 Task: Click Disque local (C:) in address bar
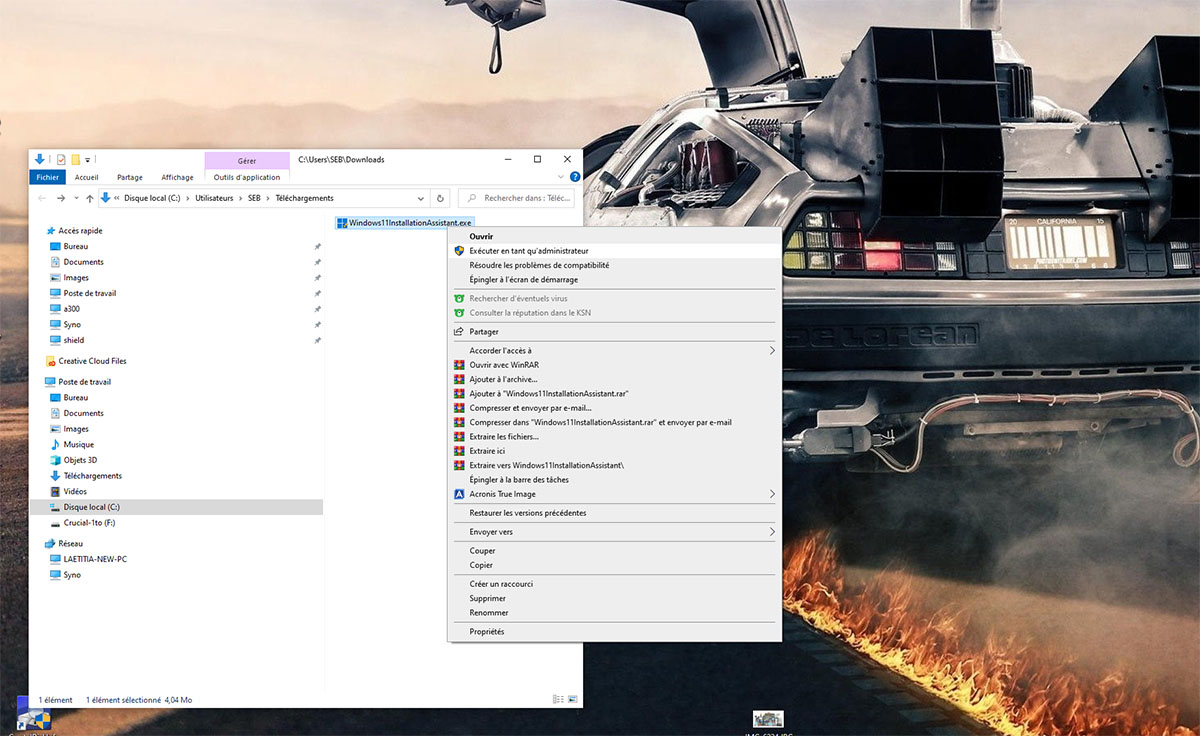click(152, 198)
